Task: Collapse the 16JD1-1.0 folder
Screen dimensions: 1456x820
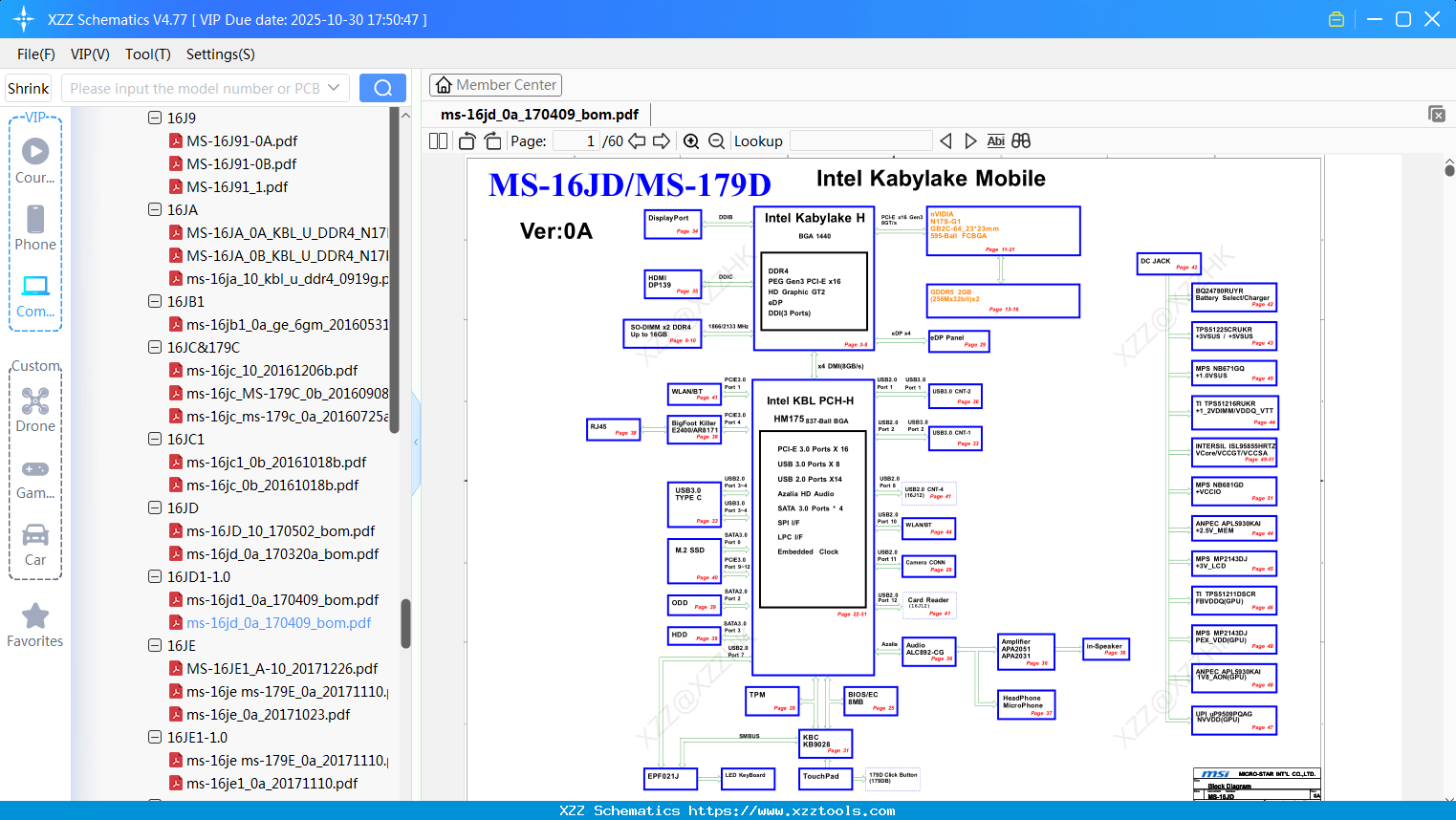Action: pos(155,576)
